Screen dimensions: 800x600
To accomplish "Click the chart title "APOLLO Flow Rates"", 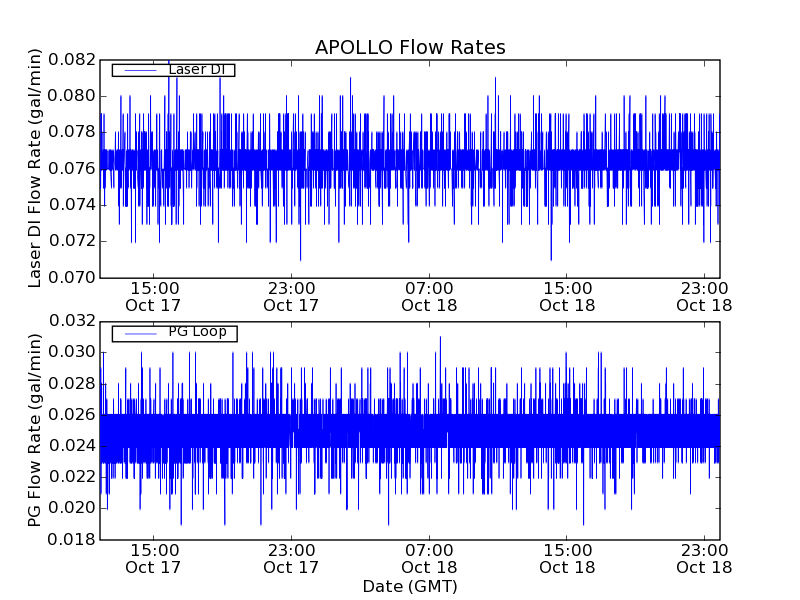I will tap(410, 47).
